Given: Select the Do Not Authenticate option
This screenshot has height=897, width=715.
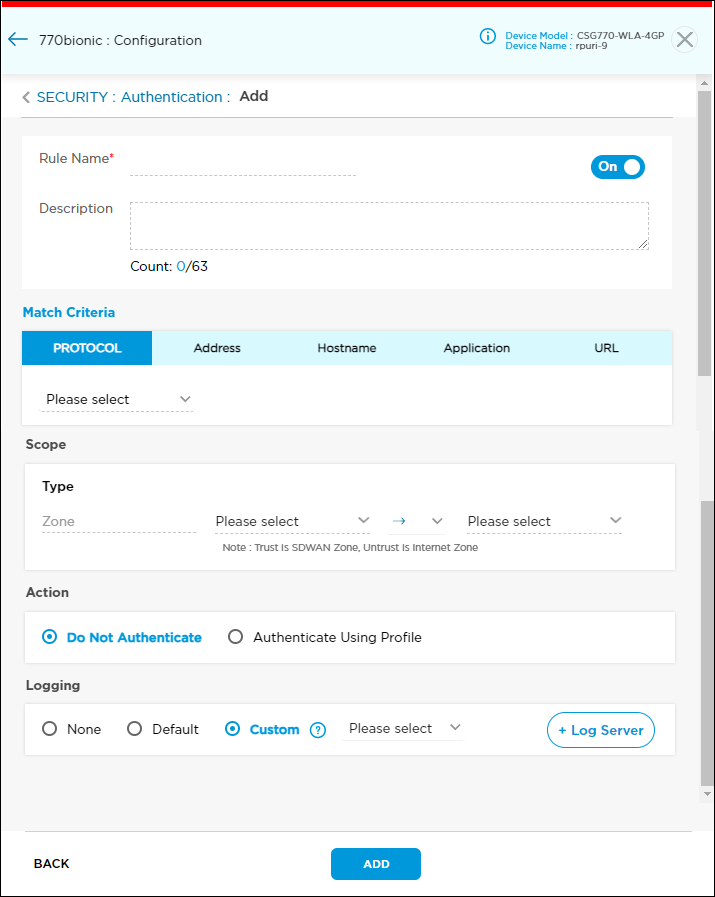Looking at the screenshot, I should 48,637.
